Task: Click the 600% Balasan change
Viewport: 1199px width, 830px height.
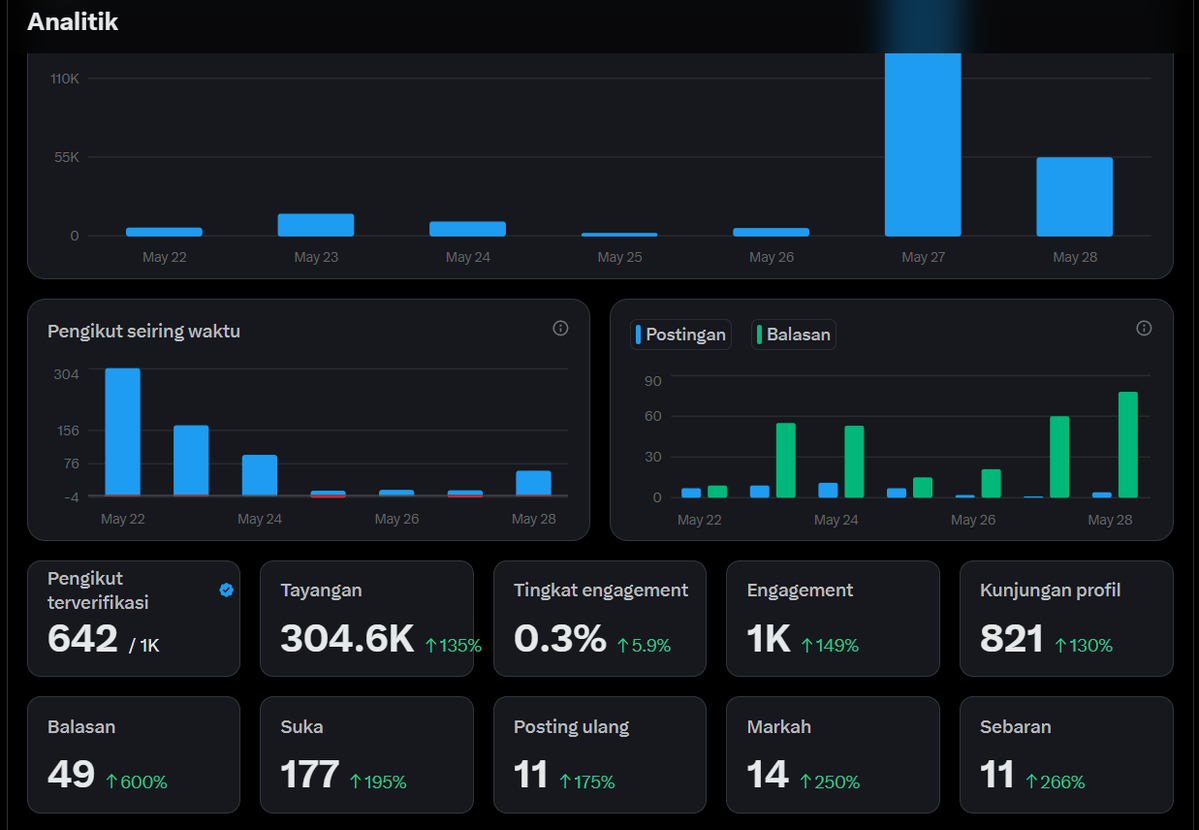Action: pyautogui.click(x=137, y=782)
